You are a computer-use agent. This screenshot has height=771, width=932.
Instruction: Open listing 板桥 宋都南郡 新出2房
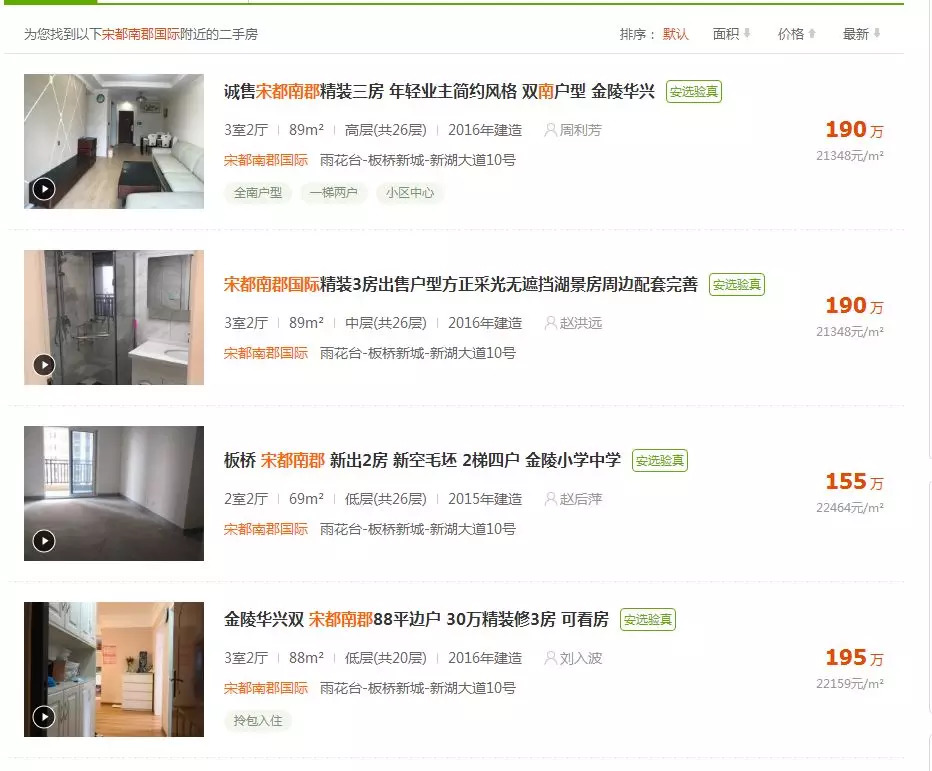tap(422, 460)
